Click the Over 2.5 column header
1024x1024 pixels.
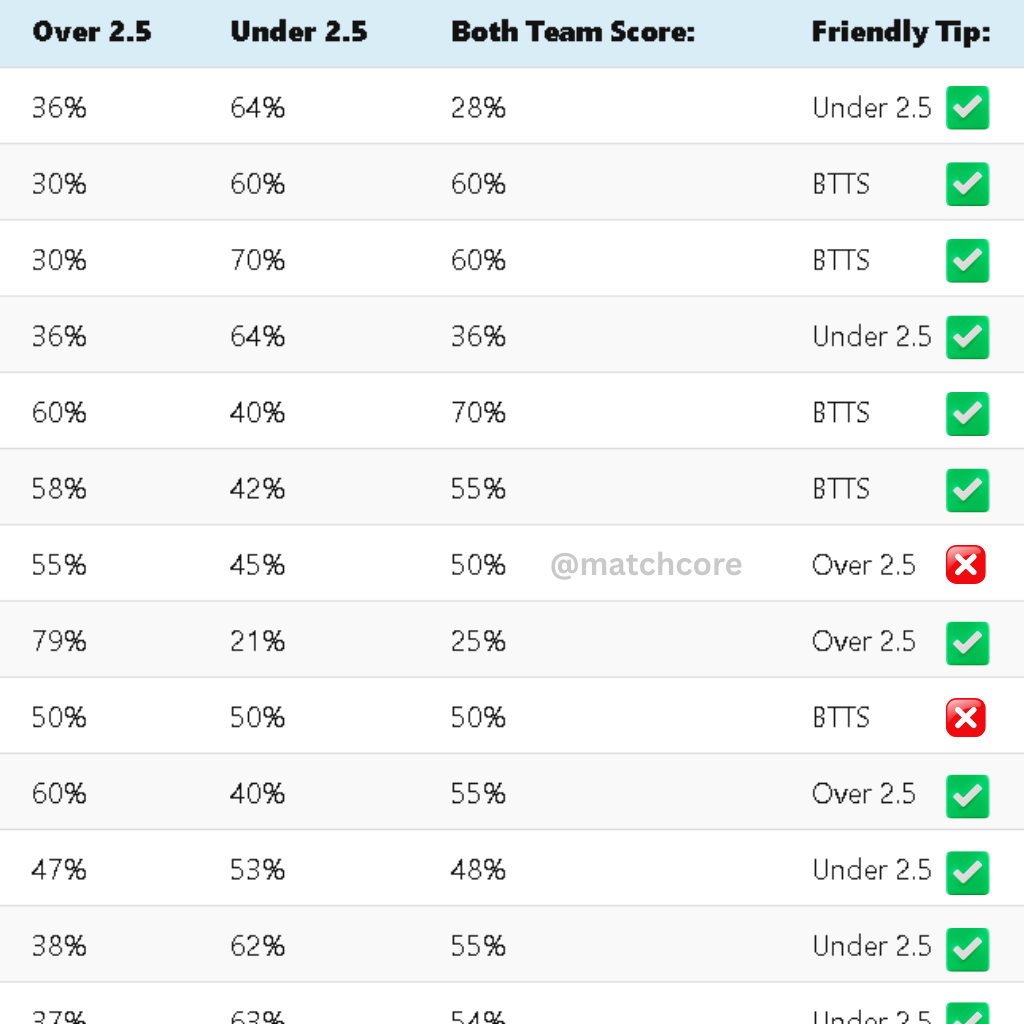[x=92, y=31]
